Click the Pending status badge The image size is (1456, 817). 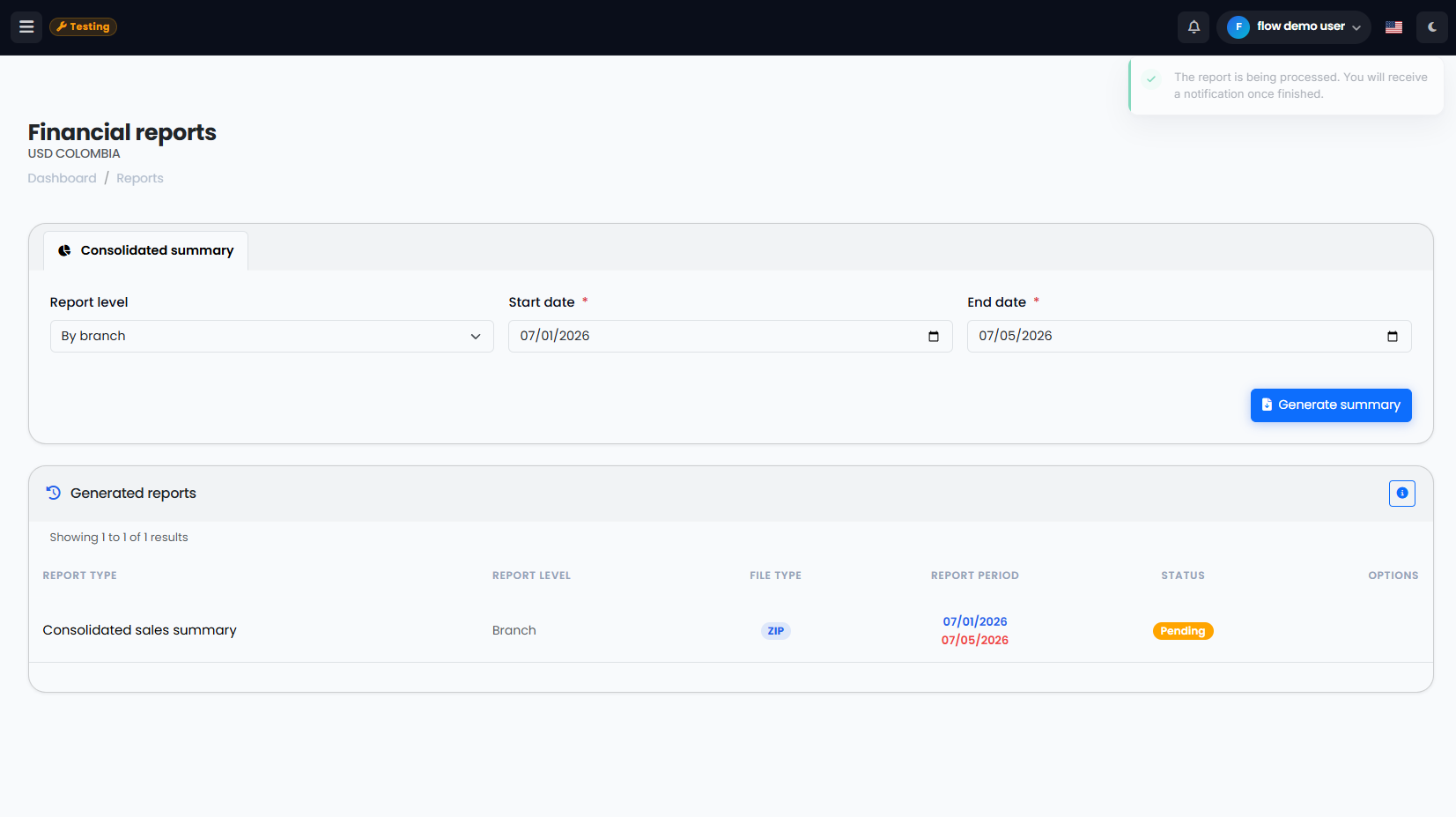tap(1183, 631)
